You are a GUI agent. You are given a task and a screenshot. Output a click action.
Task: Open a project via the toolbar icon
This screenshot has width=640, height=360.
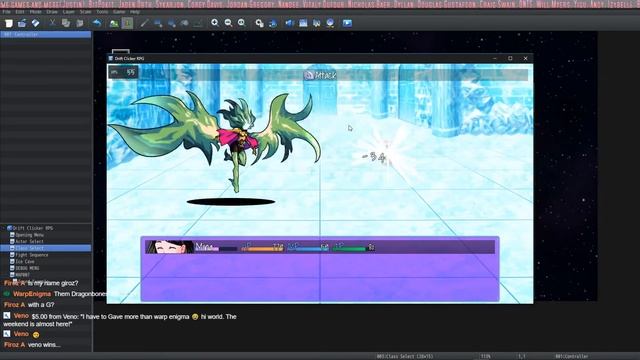[22, 23]
